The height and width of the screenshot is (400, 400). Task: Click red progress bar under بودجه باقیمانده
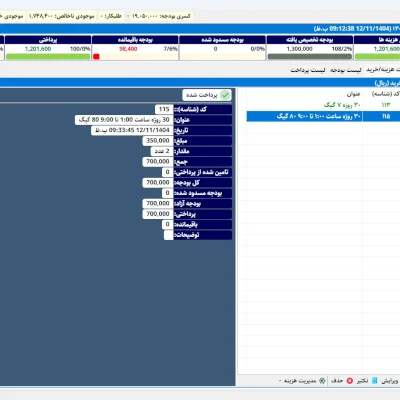96,57
